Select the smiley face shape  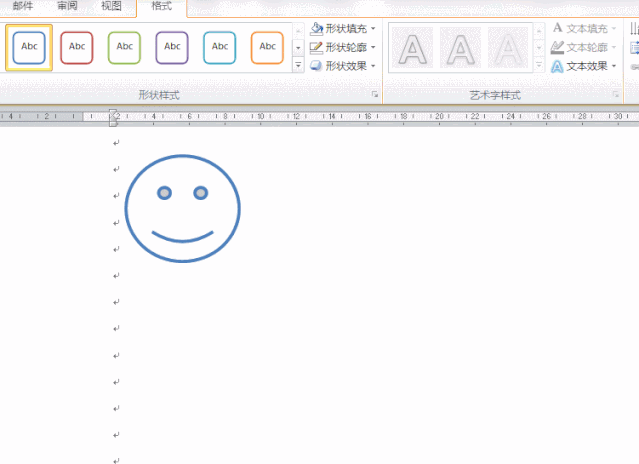pos(183,209)
